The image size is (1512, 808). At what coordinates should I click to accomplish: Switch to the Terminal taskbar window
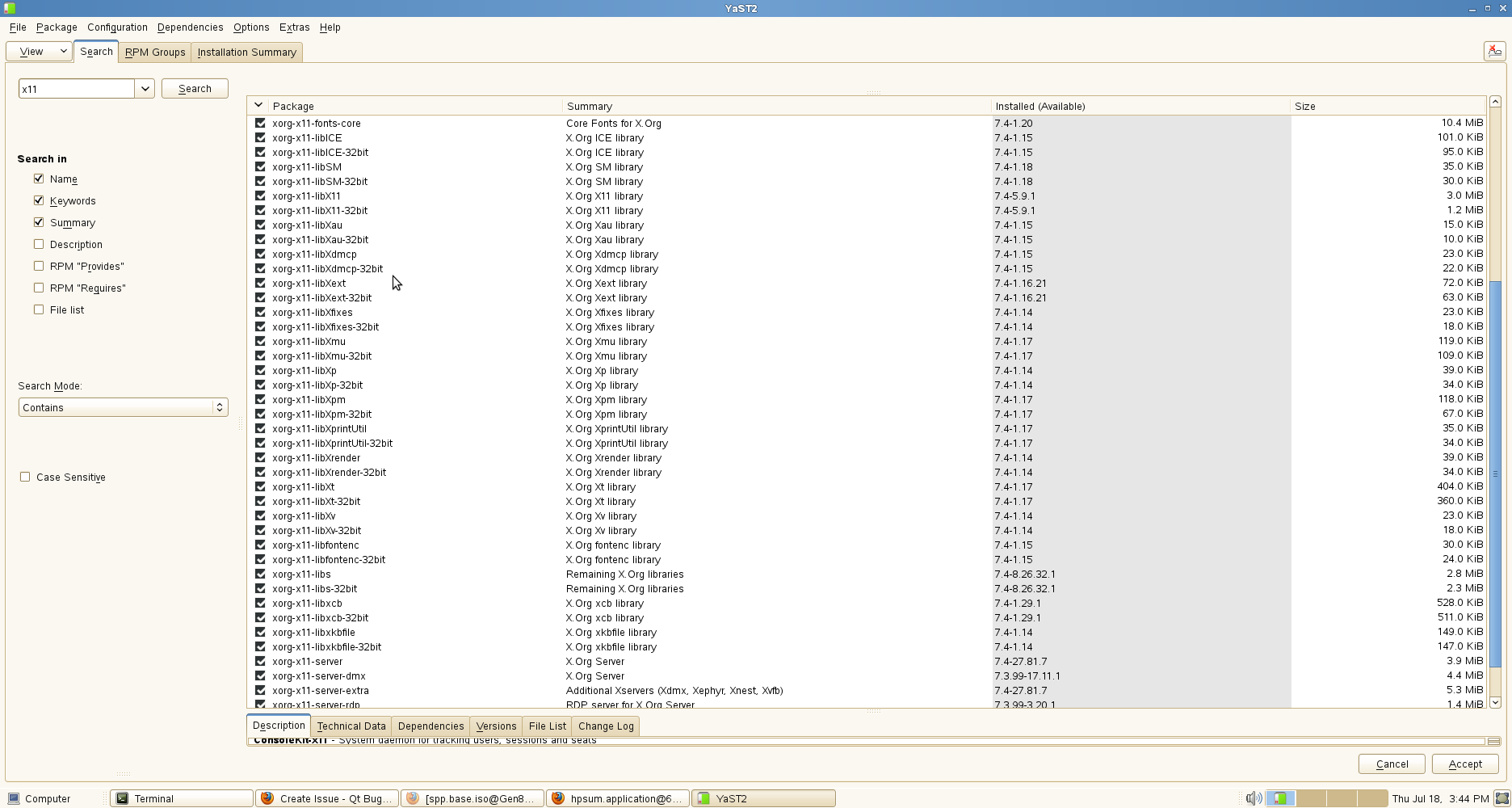point(182,798)
